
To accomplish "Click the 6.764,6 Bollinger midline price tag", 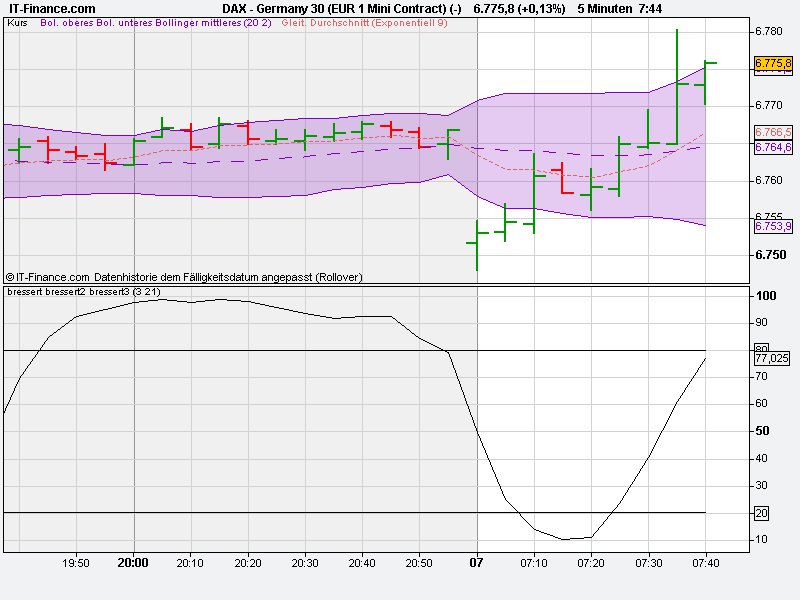I will pyautogui.click(x=771, y=146).
